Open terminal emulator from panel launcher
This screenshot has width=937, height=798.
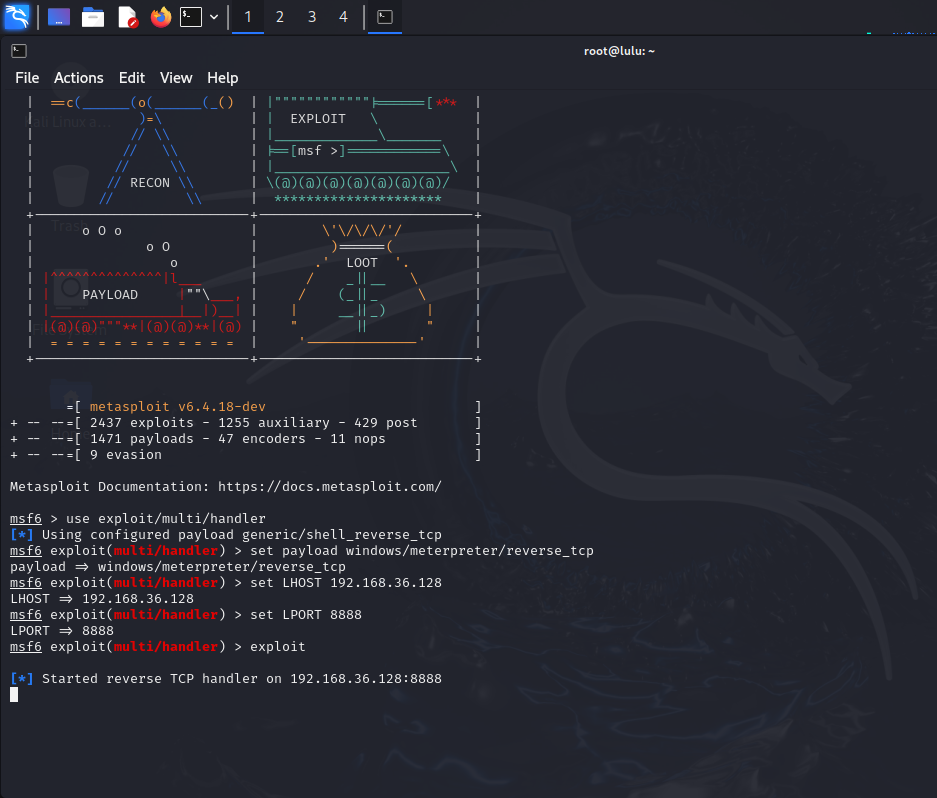[191, 17]
